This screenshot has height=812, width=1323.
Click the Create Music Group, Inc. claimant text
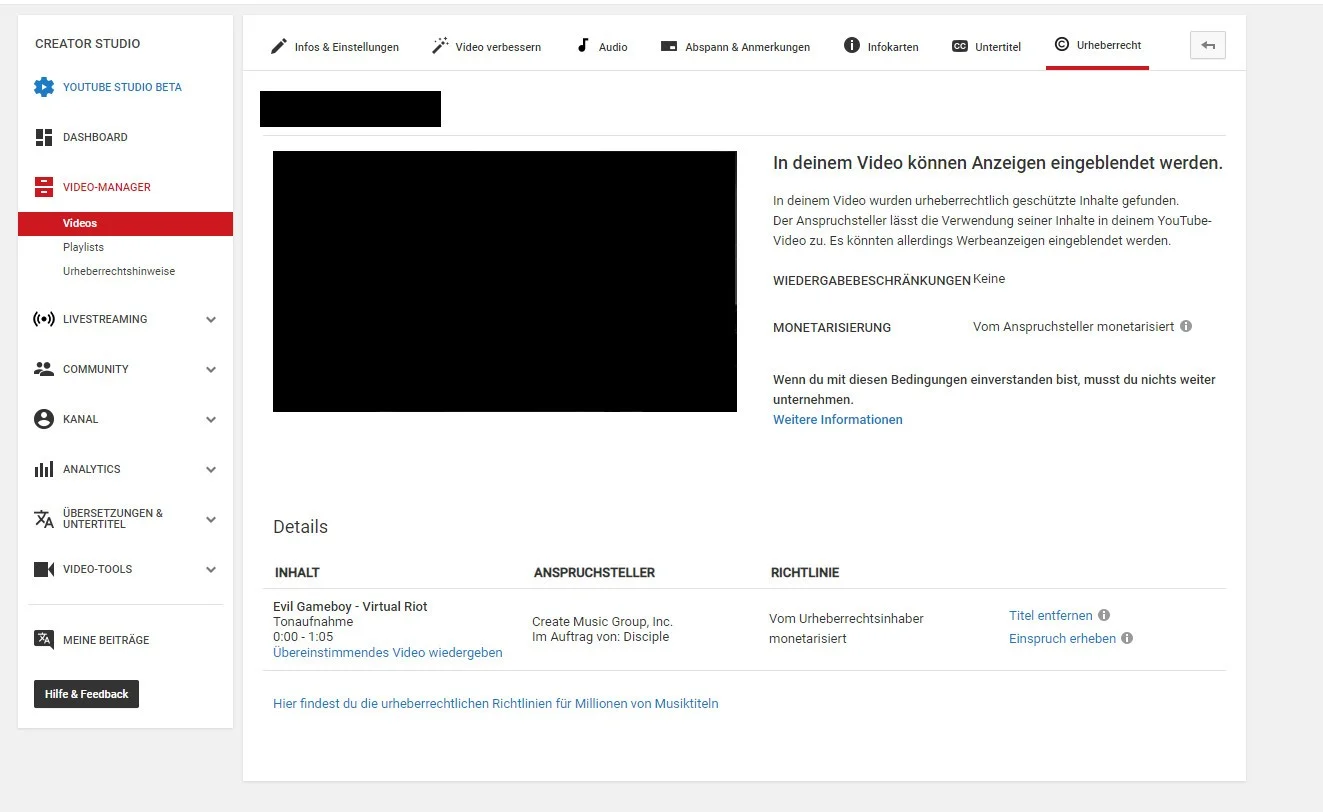coord(602,622)
